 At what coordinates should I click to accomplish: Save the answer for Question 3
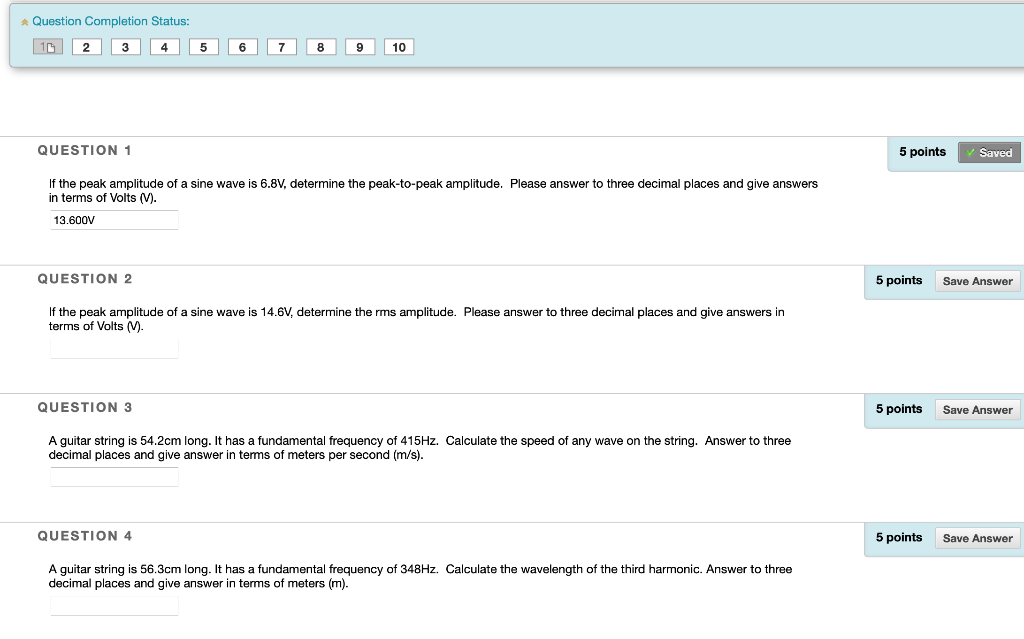977,410
